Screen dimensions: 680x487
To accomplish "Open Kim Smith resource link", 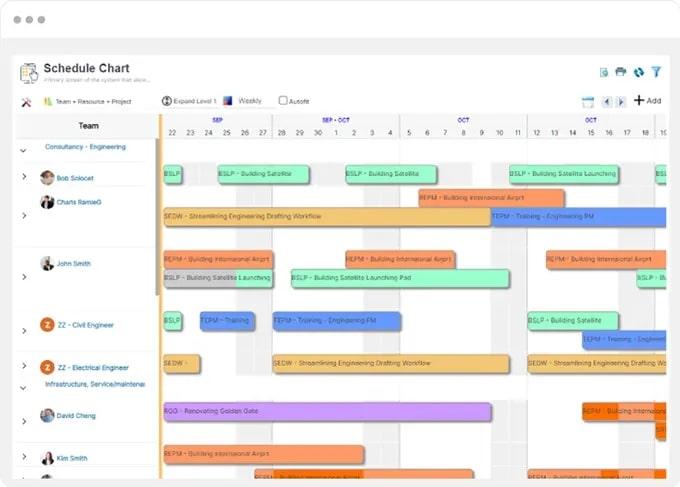I will point(72,458).
